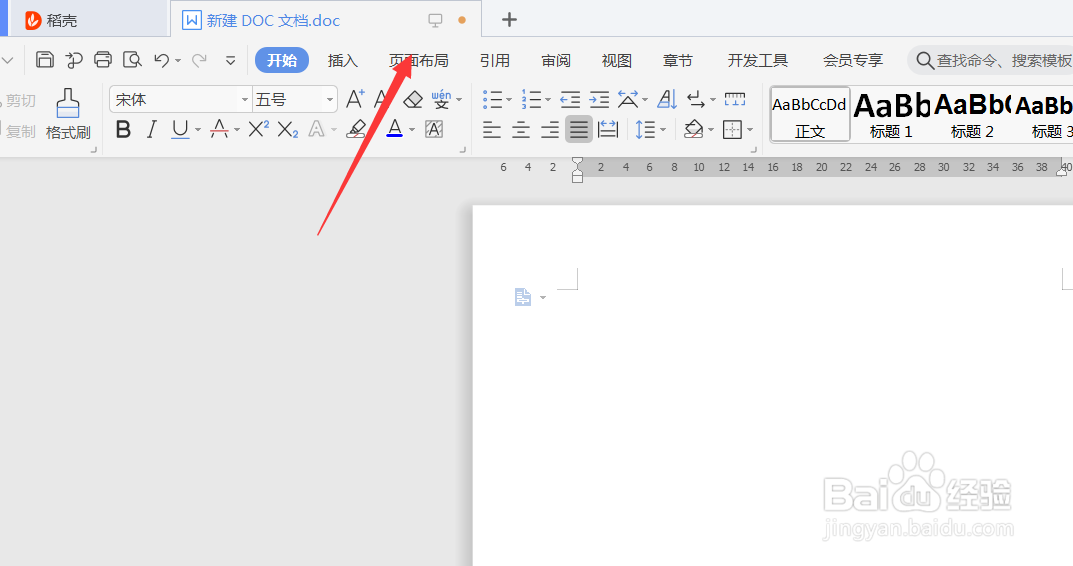Click the Borders icon
Screen dimensions: 1073x566
point(732,129)
